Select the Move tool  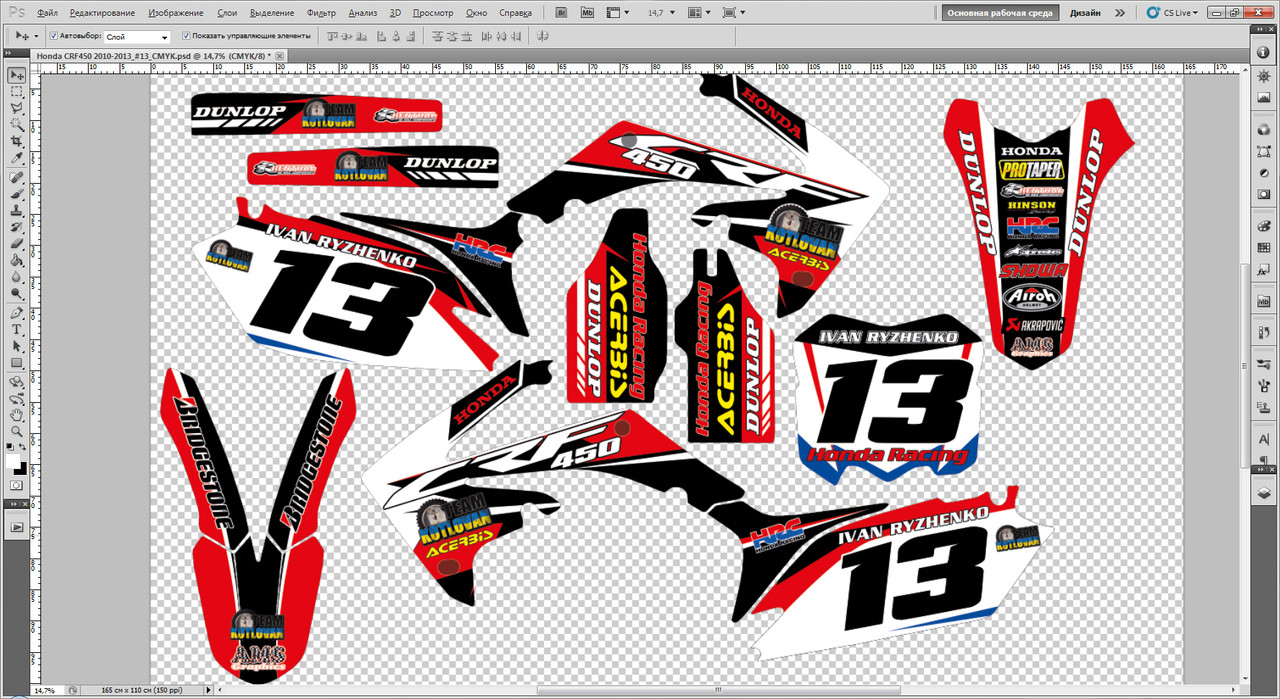point(17,76)
